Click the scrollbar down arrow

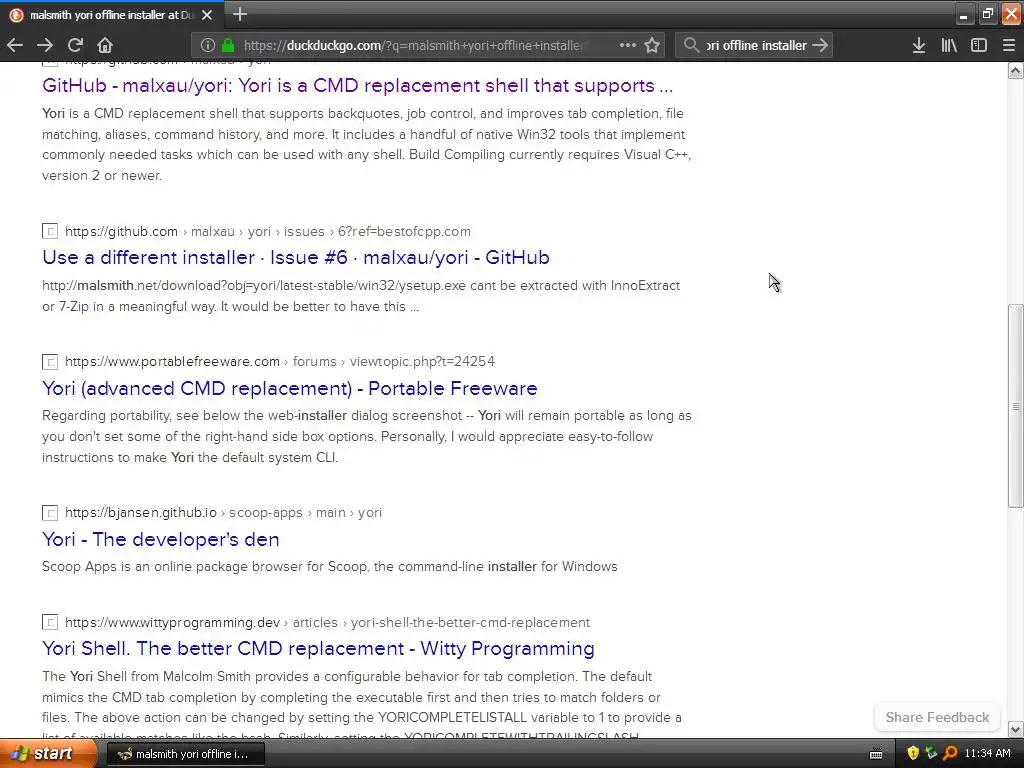tap(1015, 729)
